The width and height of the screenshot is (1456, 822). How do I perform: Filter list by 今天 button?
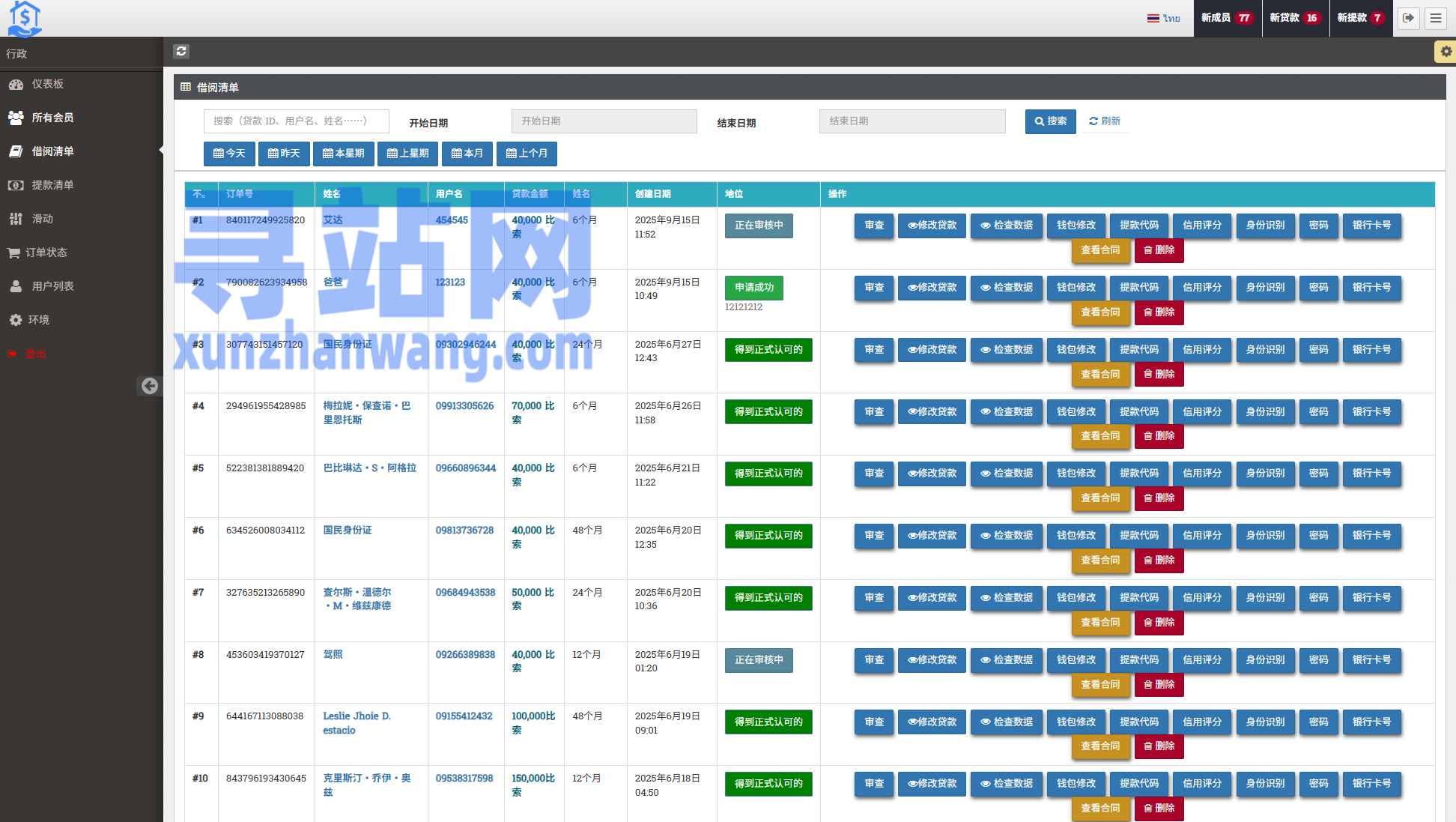(229, 154)
